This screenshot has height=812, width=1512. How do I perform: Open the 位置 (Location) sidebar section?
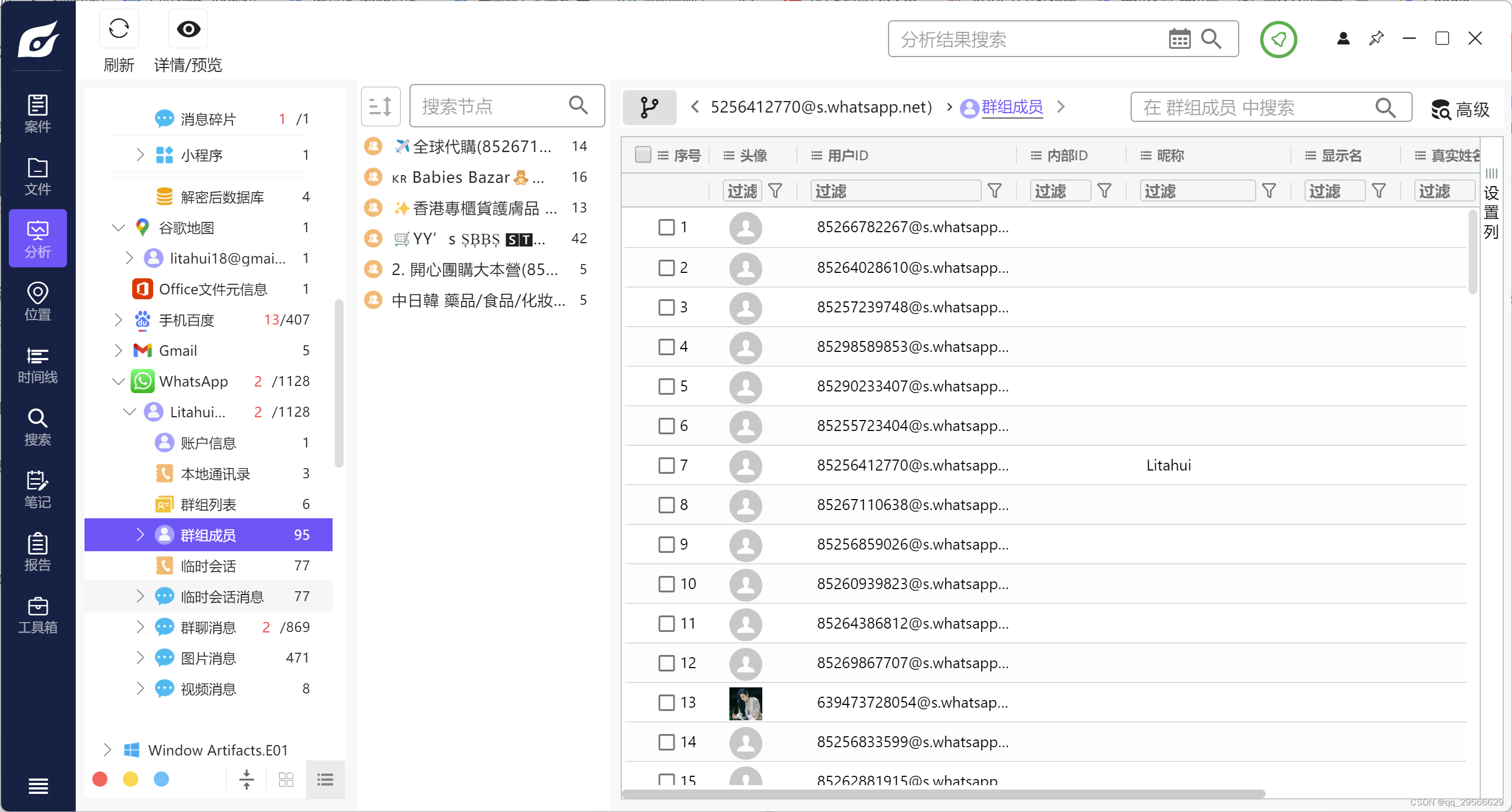[37, 301]
